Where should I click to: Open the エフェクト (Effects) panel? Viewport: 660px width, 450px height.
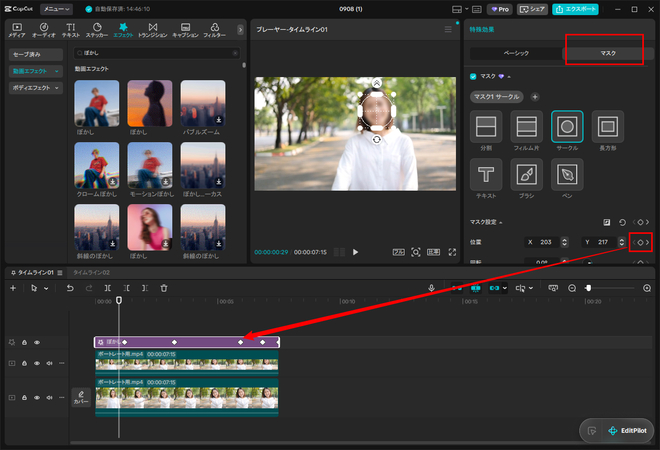click(123, 30)
